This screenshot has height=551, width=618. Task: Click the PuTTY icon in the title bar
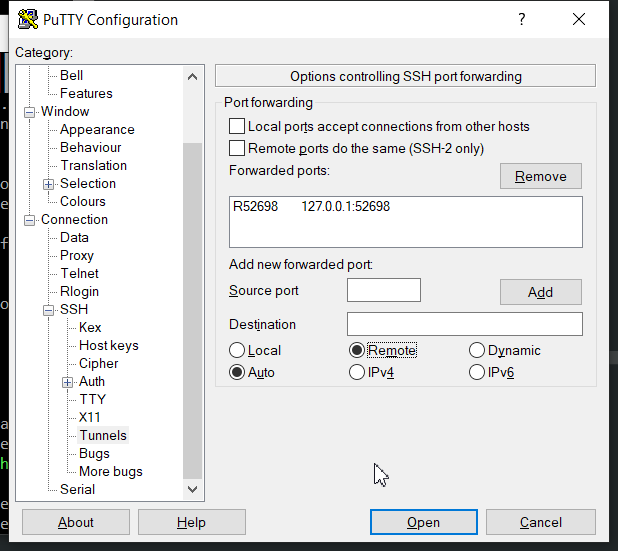(x=28, y=19)
